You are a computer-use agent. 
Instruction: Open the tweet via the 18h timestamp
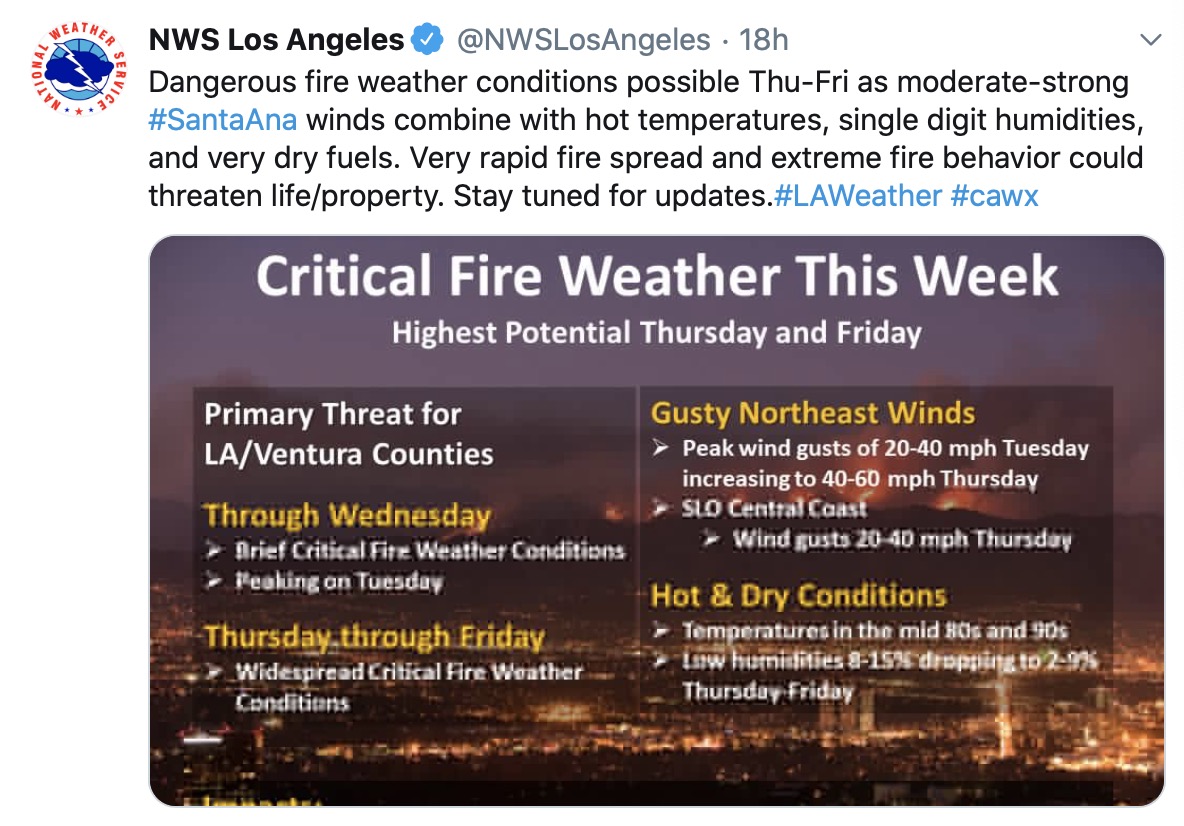coord(764,41)
